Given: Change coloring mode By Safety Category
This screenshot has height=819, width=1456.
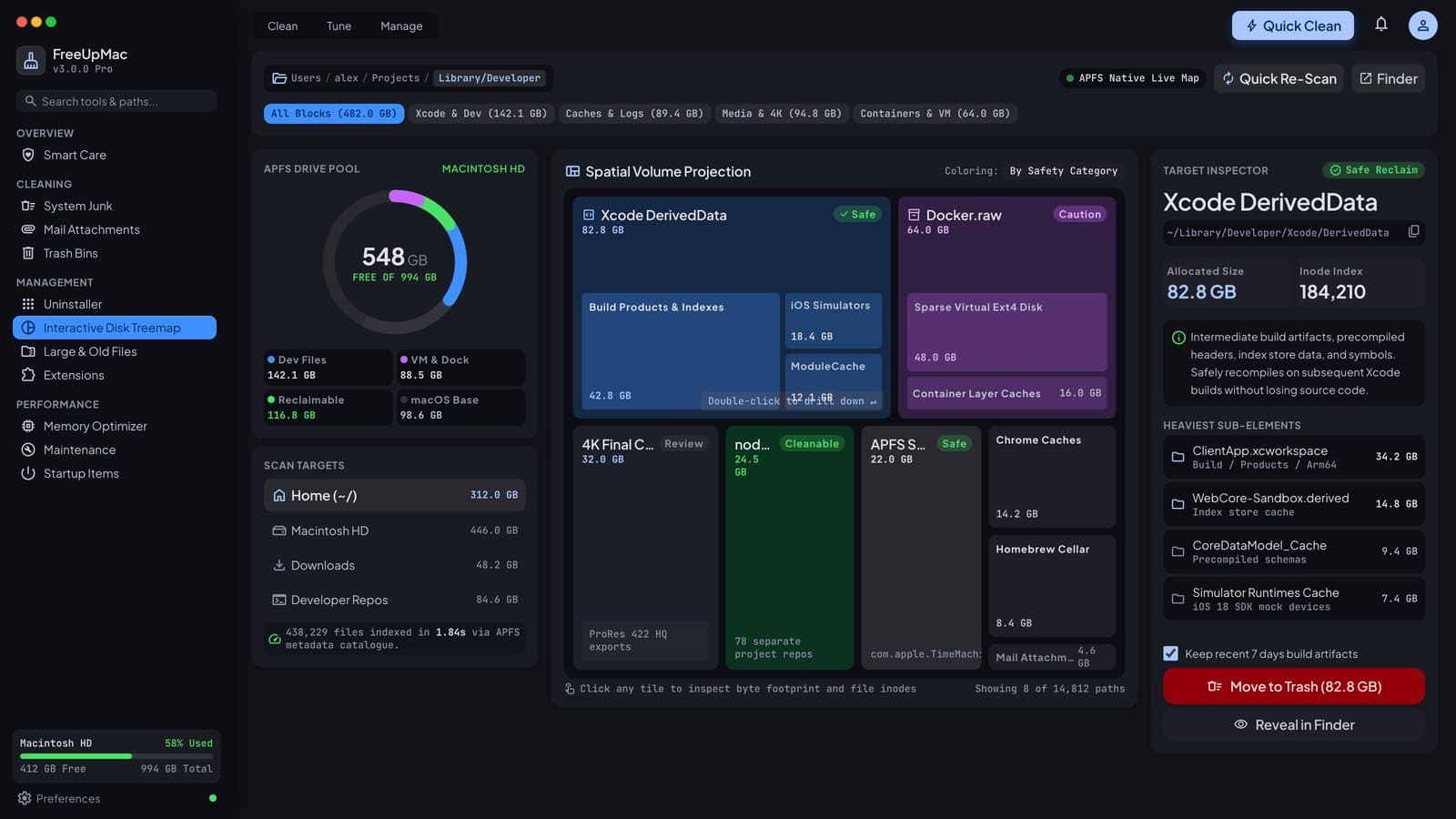Looking at the screenshot, I should 1063,171.
